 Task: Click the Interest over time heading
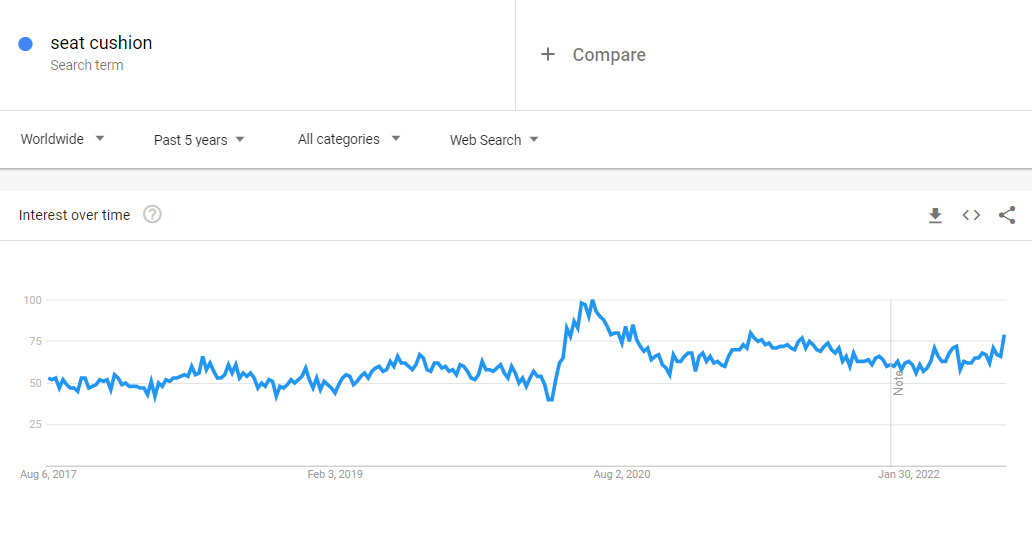pos(74,215)
